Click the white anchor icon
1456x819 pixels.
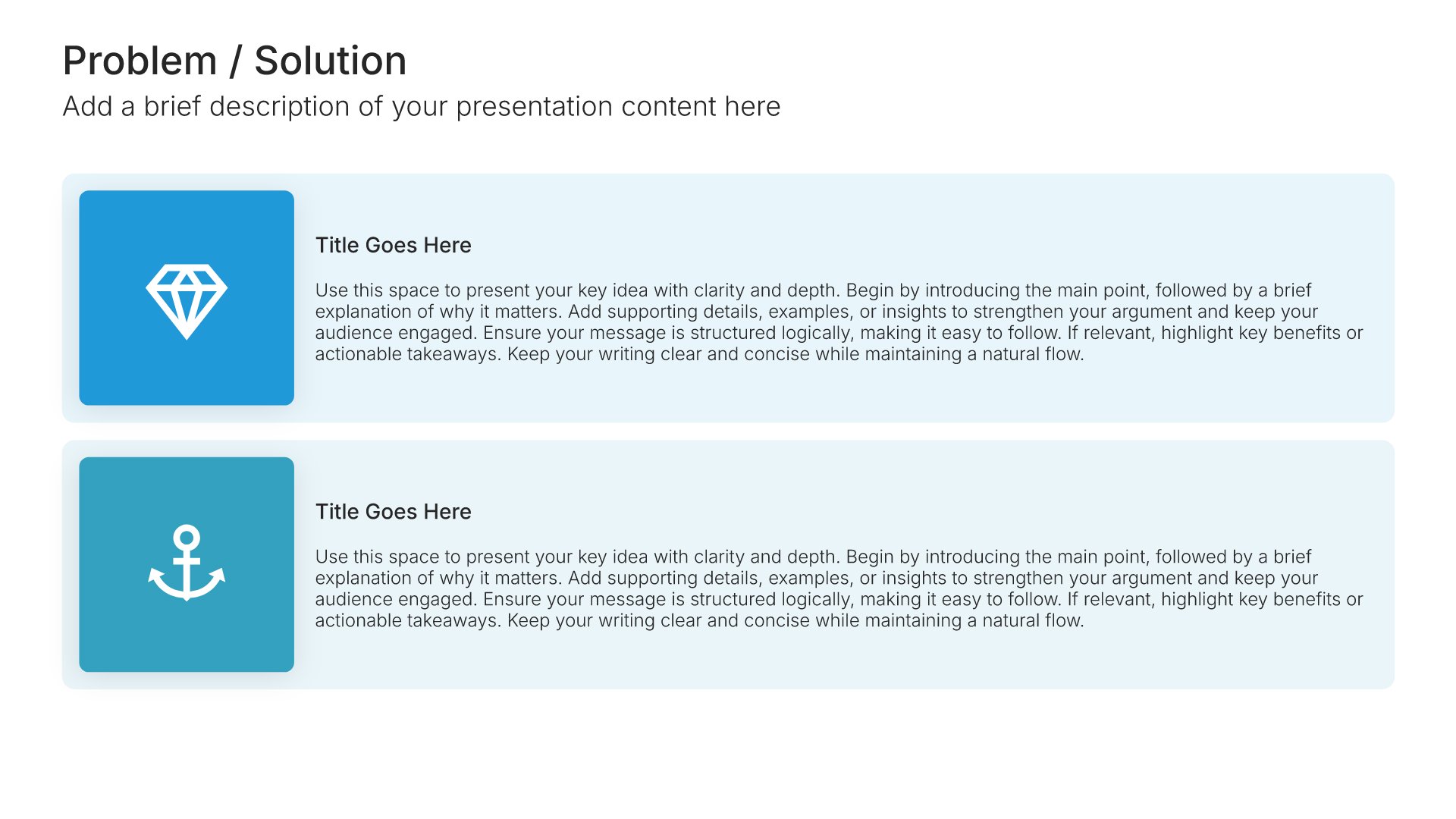[187, 563]
